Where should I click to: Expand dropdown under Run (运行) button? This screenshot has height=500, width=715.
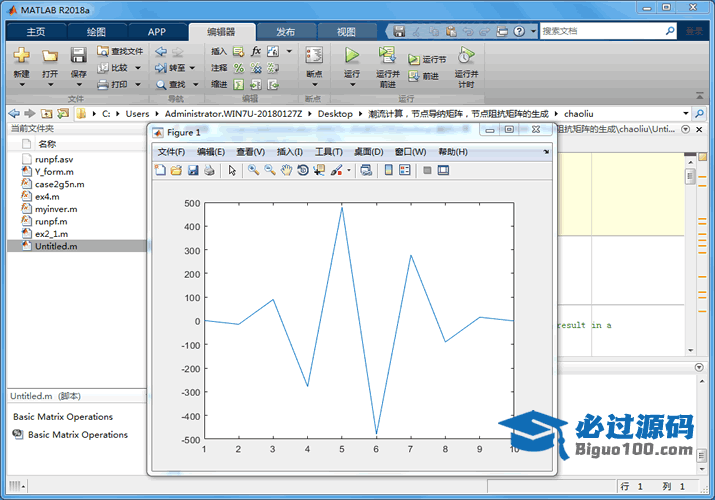(352, 84)
